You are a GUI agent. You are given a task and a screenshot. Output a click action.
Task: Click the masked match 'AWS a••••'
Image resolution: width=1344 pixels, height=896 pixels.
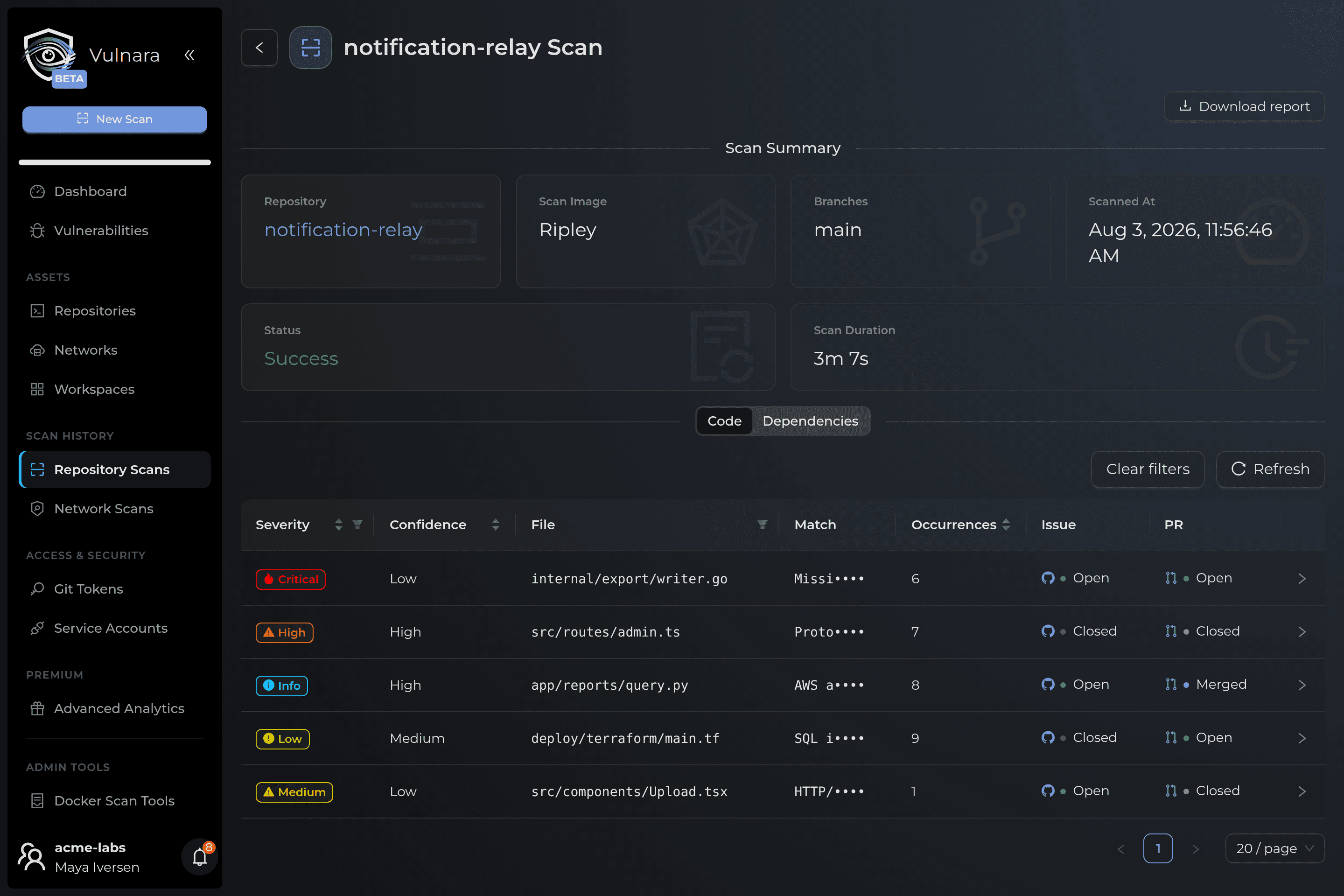click(x=829, y=685)
